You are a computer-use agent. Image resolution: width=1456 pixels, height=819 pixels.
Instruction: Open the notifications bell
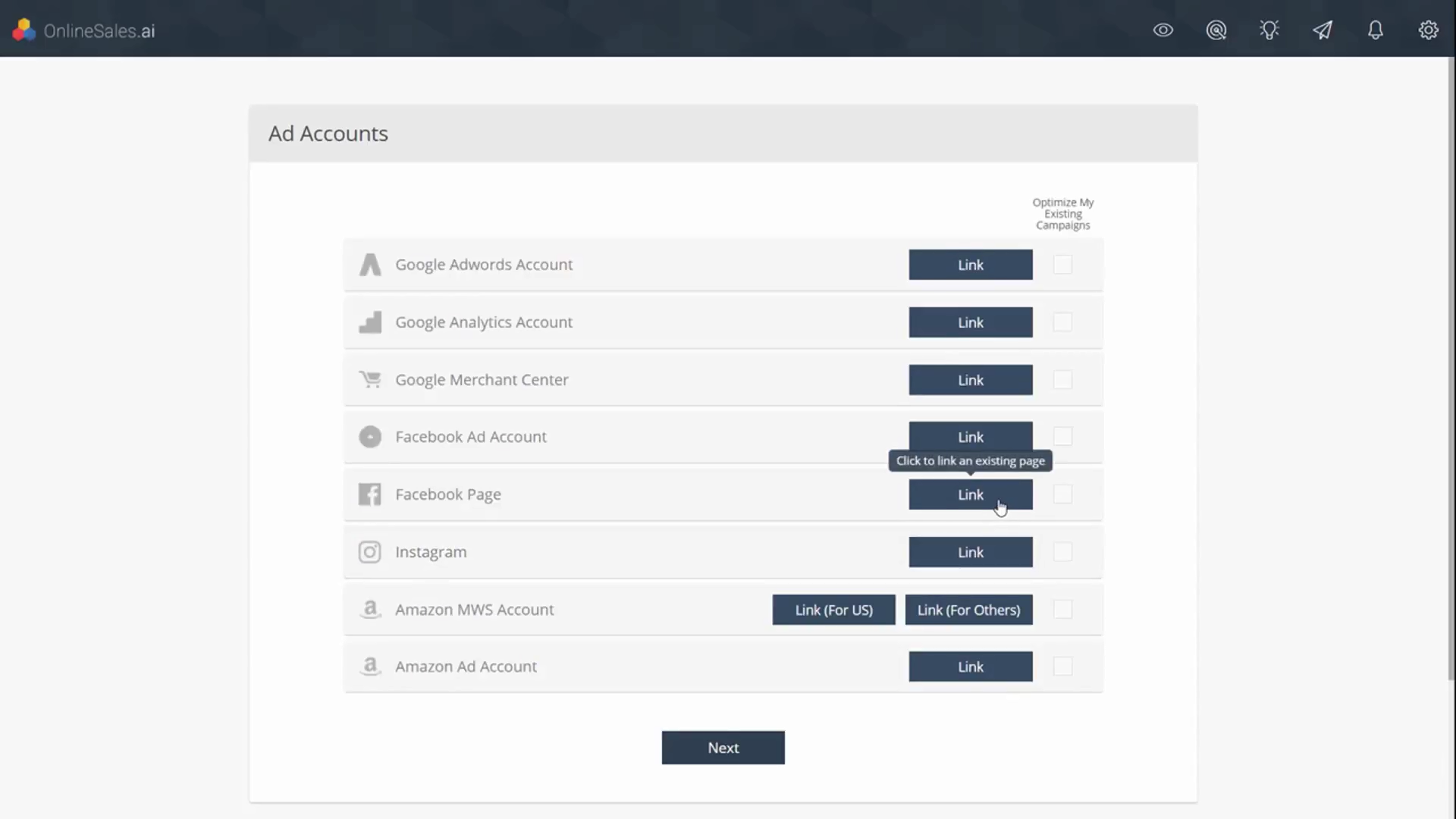[x=1376, y=30]
